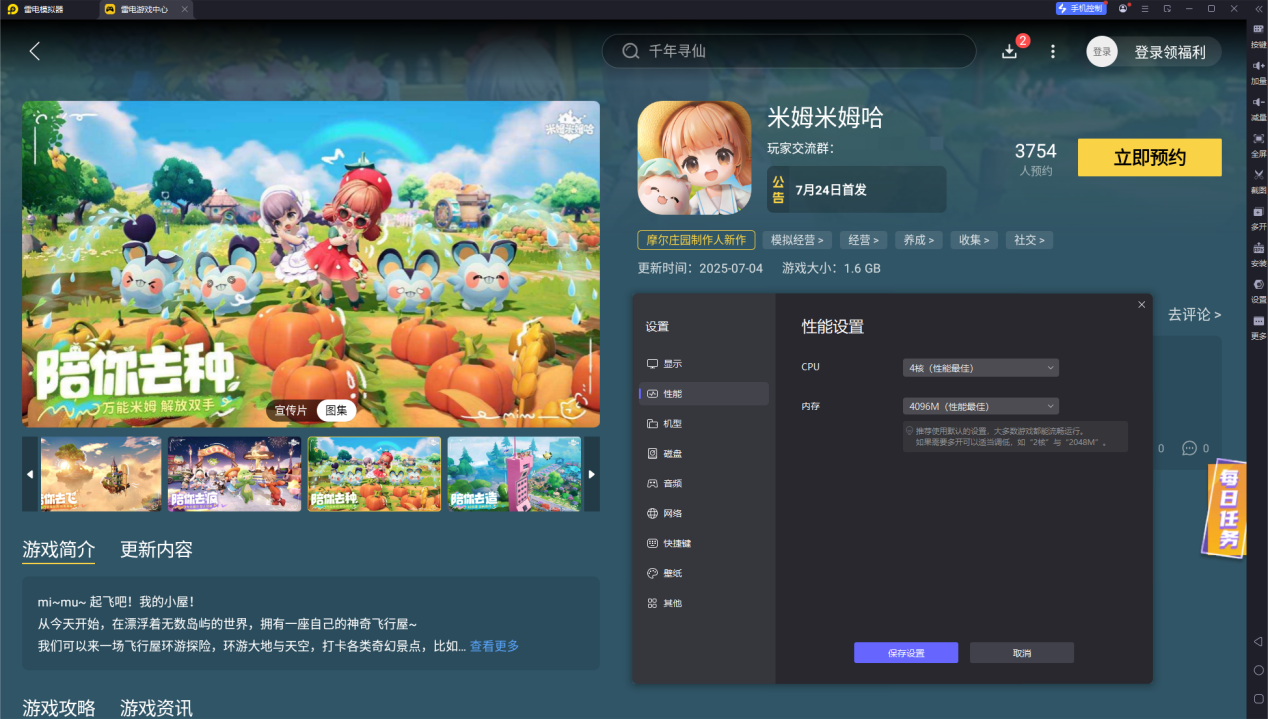
Task: Click the Android recents square icon
Action: [x=1258, y=698]
